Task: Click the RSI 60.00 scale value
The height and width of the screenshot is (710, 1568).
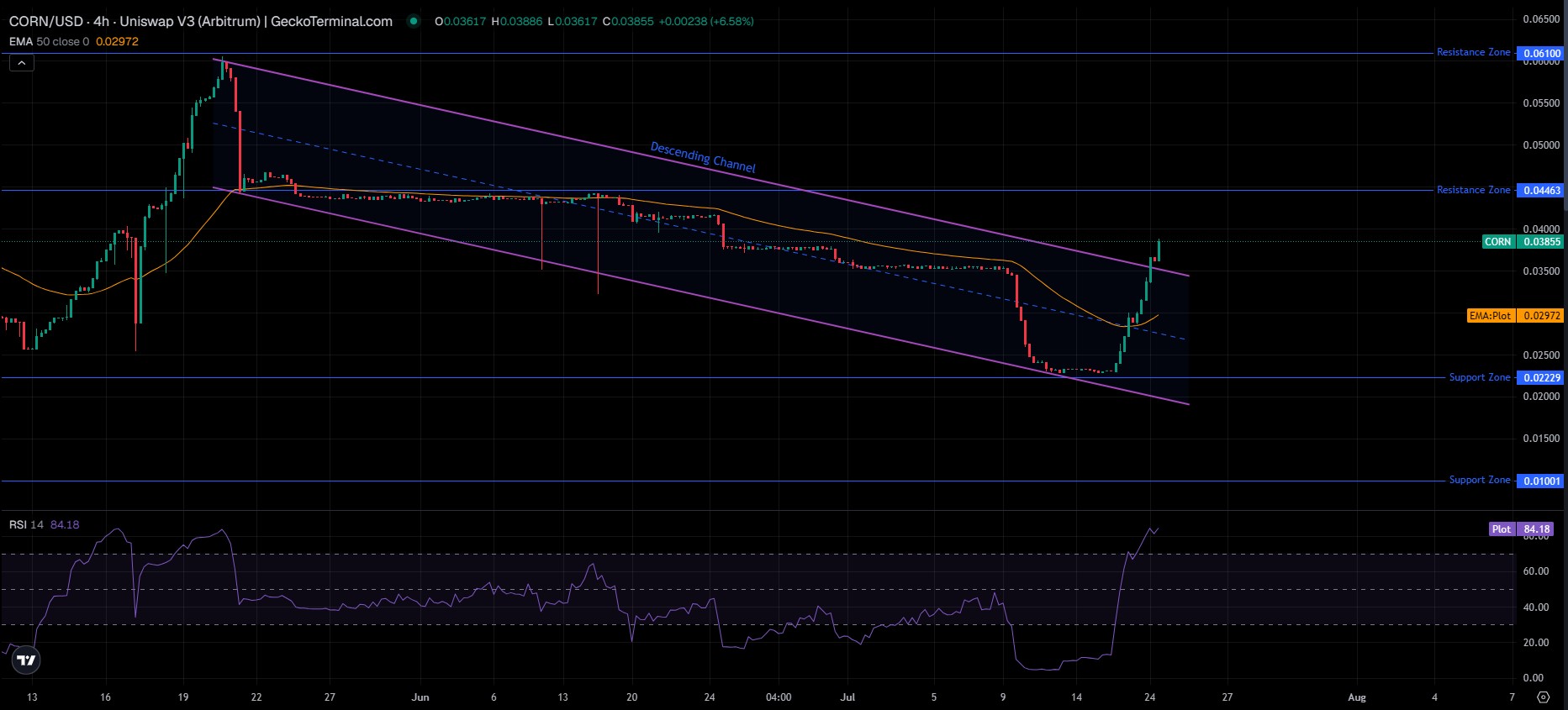Action: click(1535, 571)
